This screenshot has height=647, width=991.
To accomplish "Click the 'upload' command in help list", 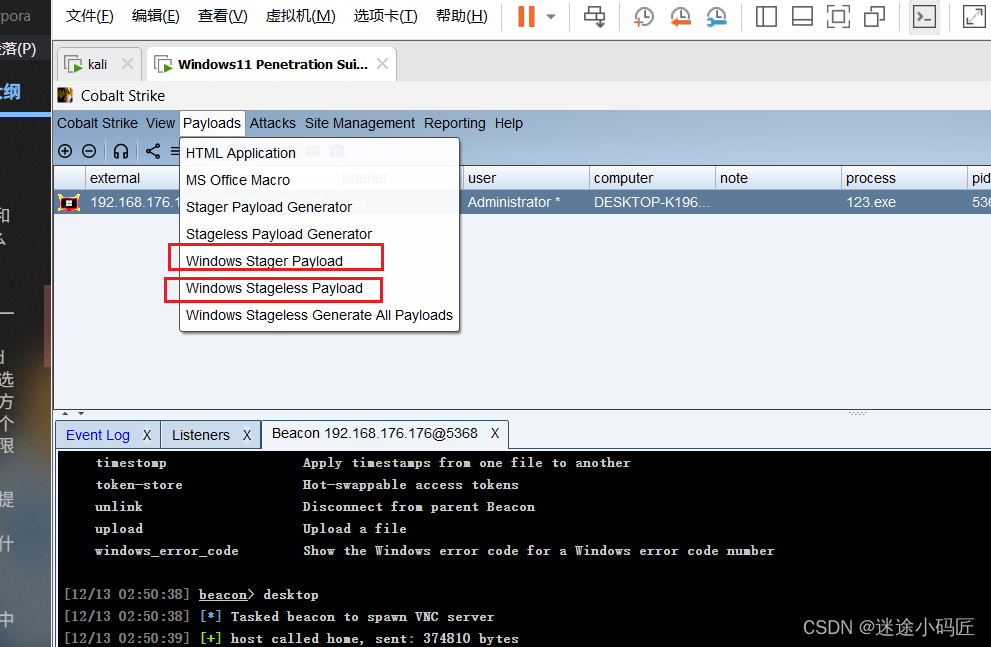I will tap(119, 529).
